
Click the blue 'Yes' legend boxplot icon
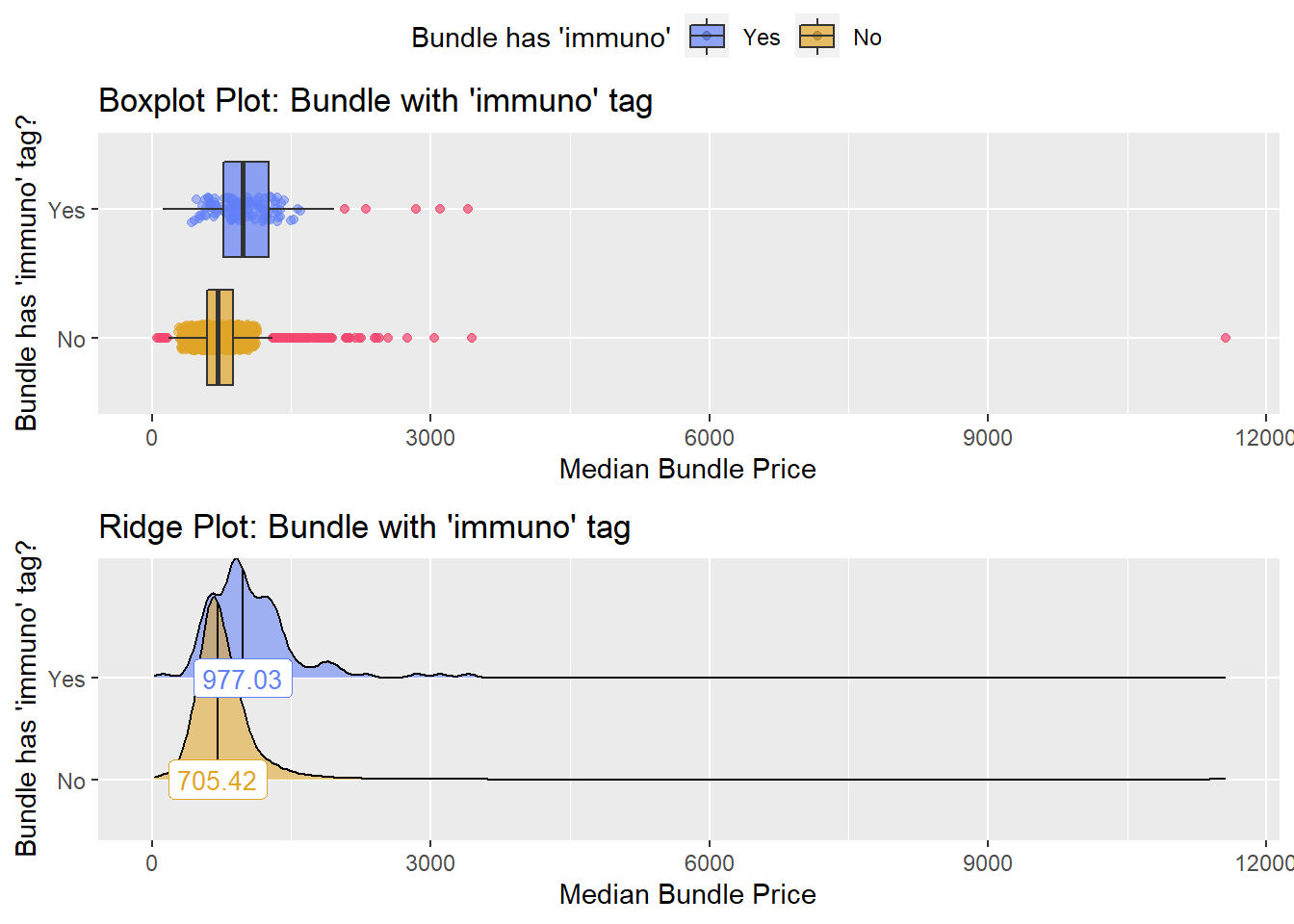tap(707, 37)
